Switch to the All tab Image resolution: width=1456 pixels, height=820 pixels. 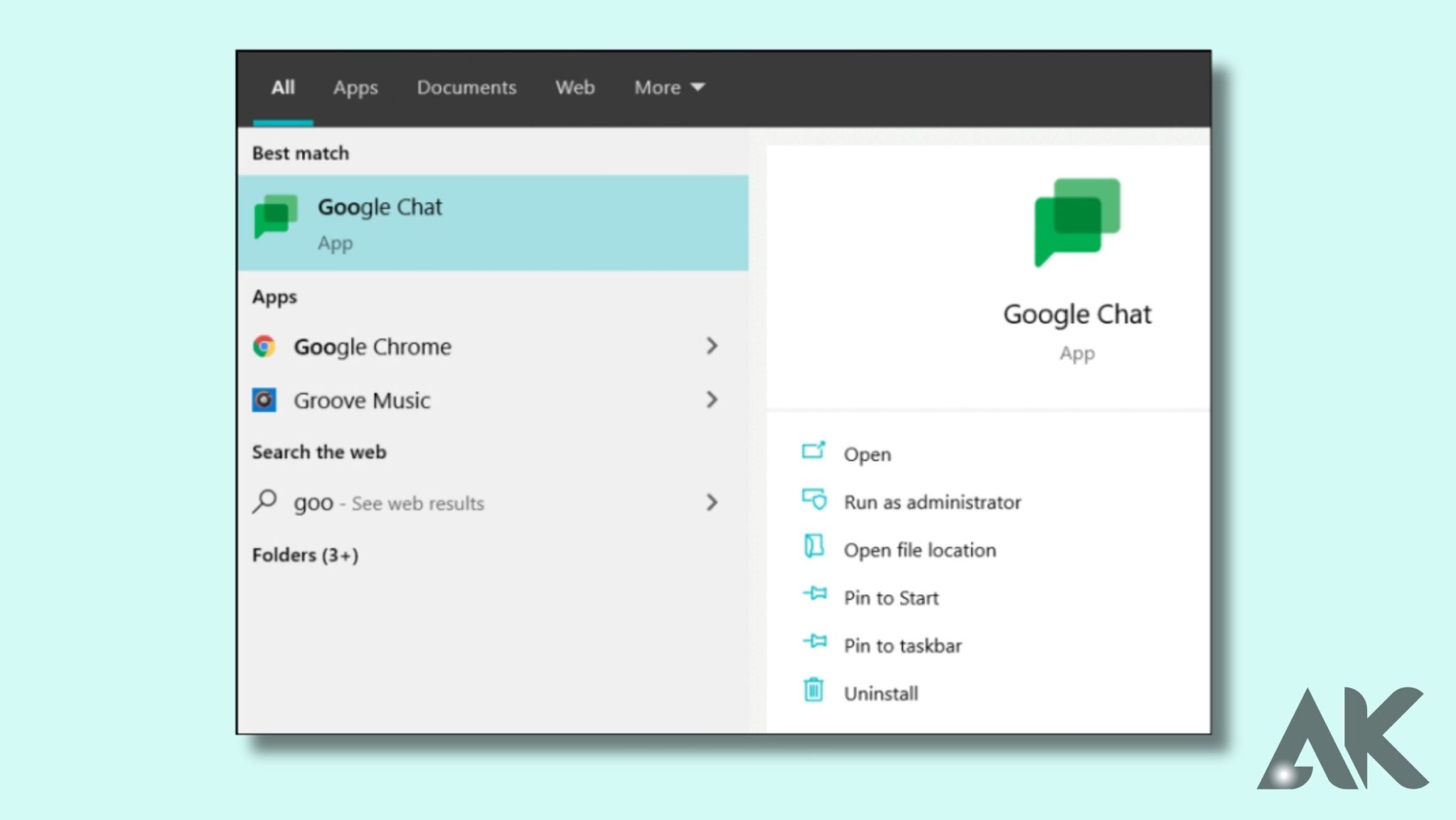pos(282,87)
